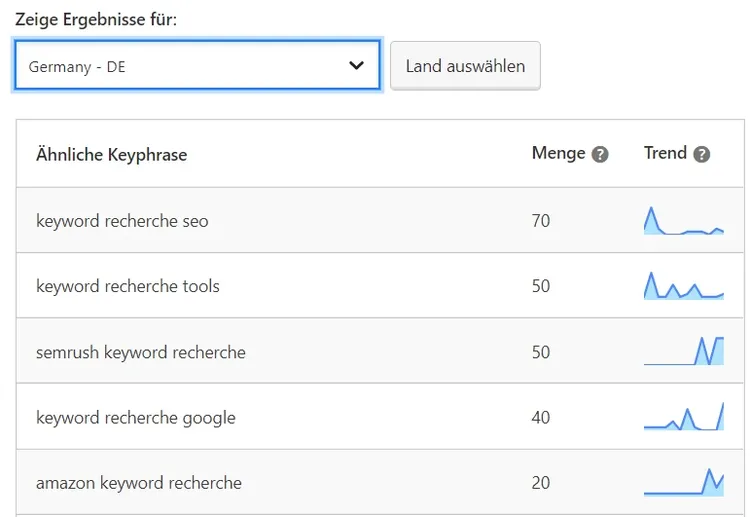Click the trend chart for amazon keyword recherche

[684, 482]
